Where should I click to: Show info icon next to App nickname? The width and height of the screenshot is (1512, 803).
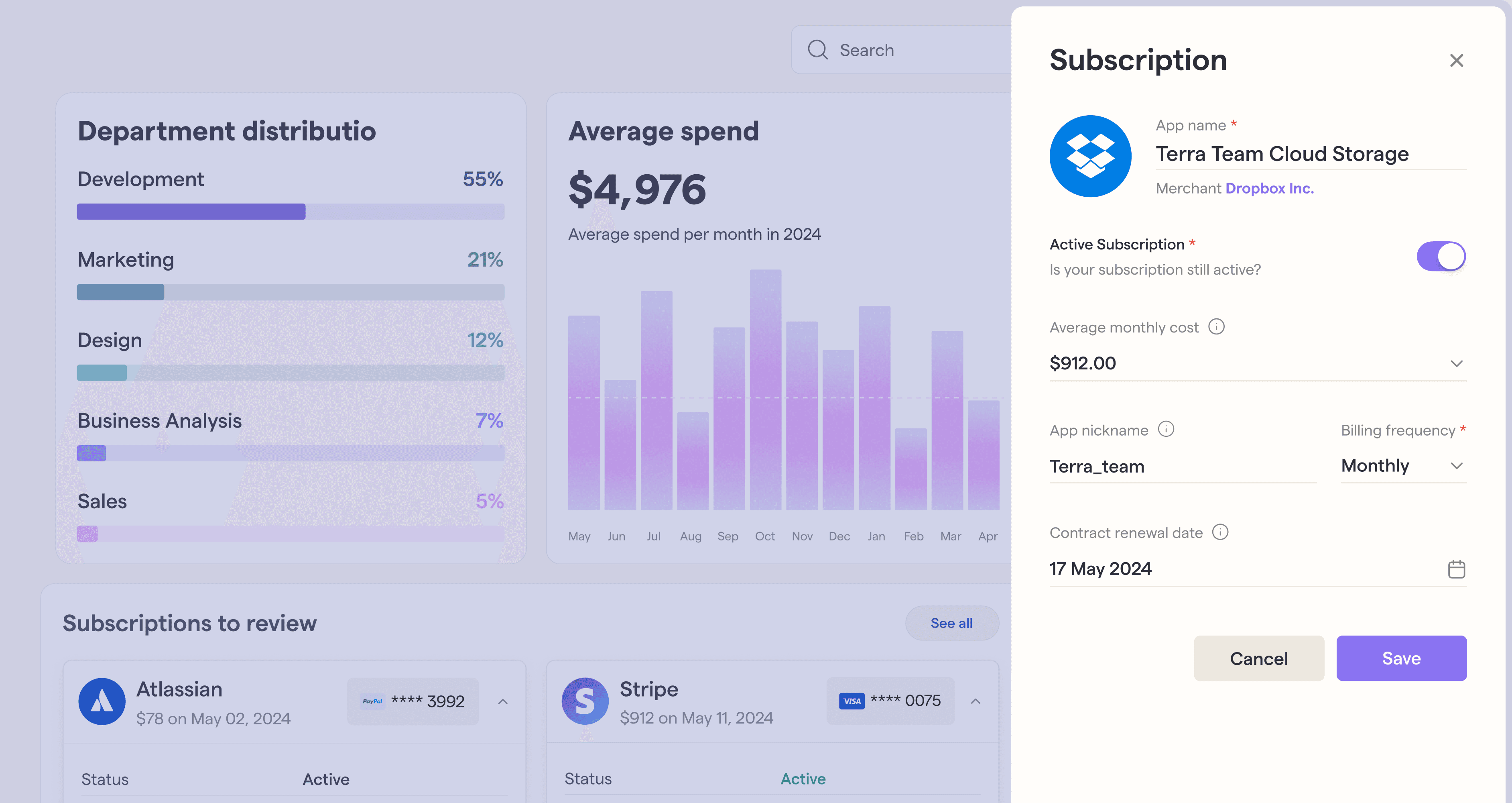[1166, 429]
